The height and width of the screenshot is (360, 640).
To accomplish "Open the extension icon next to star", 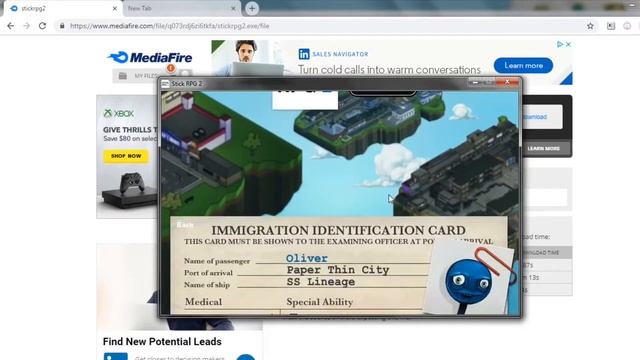I will (611, 26).
